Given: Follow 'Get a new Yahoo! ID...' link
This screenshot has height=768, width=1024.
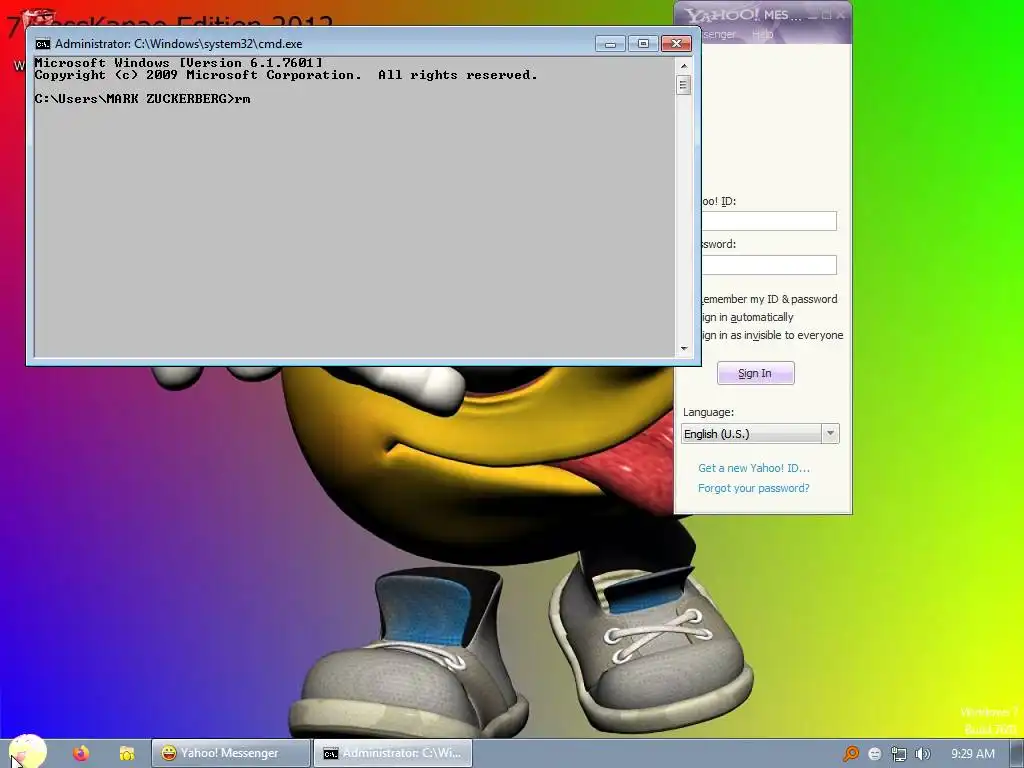Looking at the screenshot, I should point(754,468).
